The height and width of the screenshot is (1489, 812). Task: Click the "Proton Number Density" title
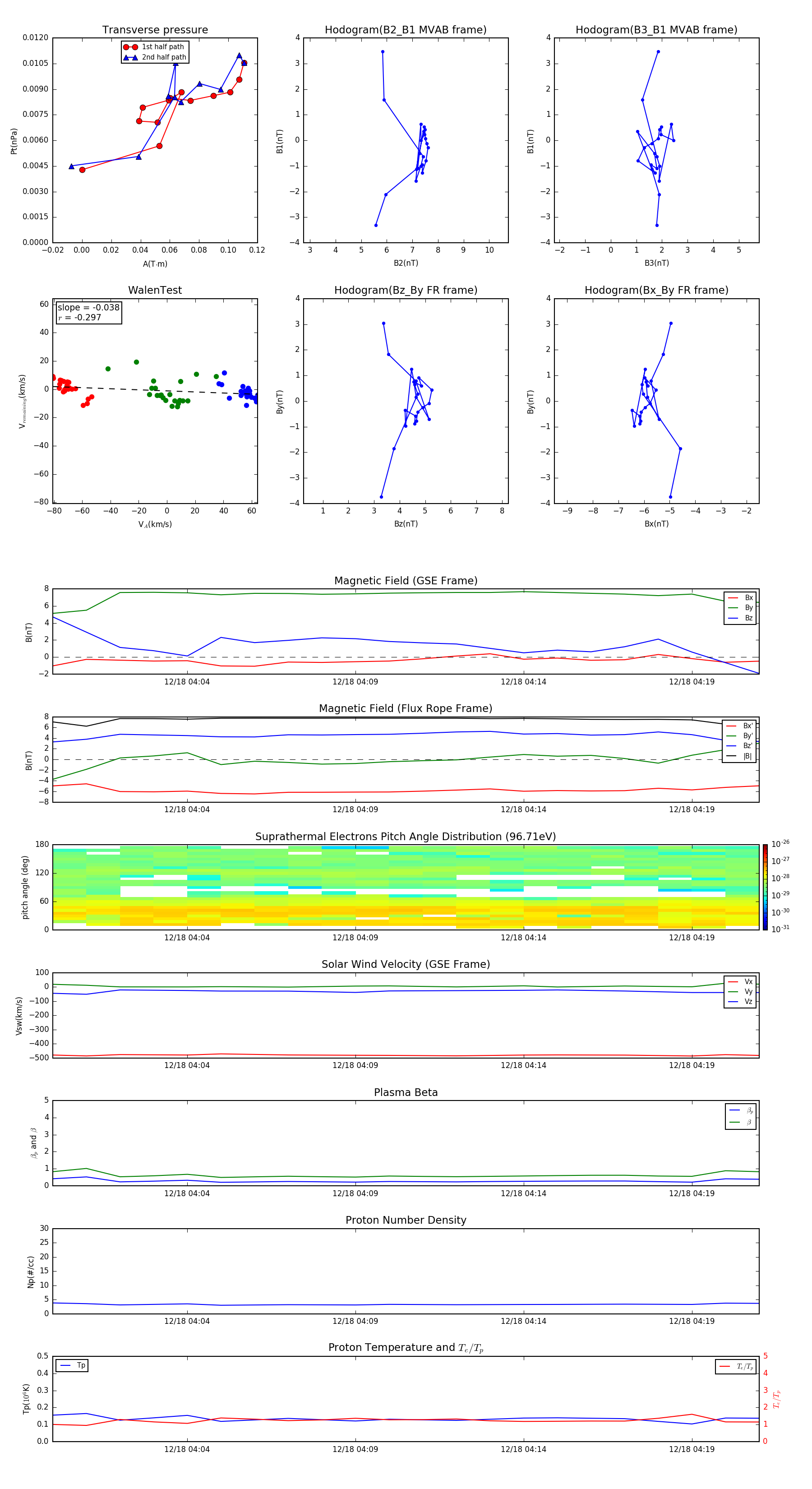[x=406, y=1220]
